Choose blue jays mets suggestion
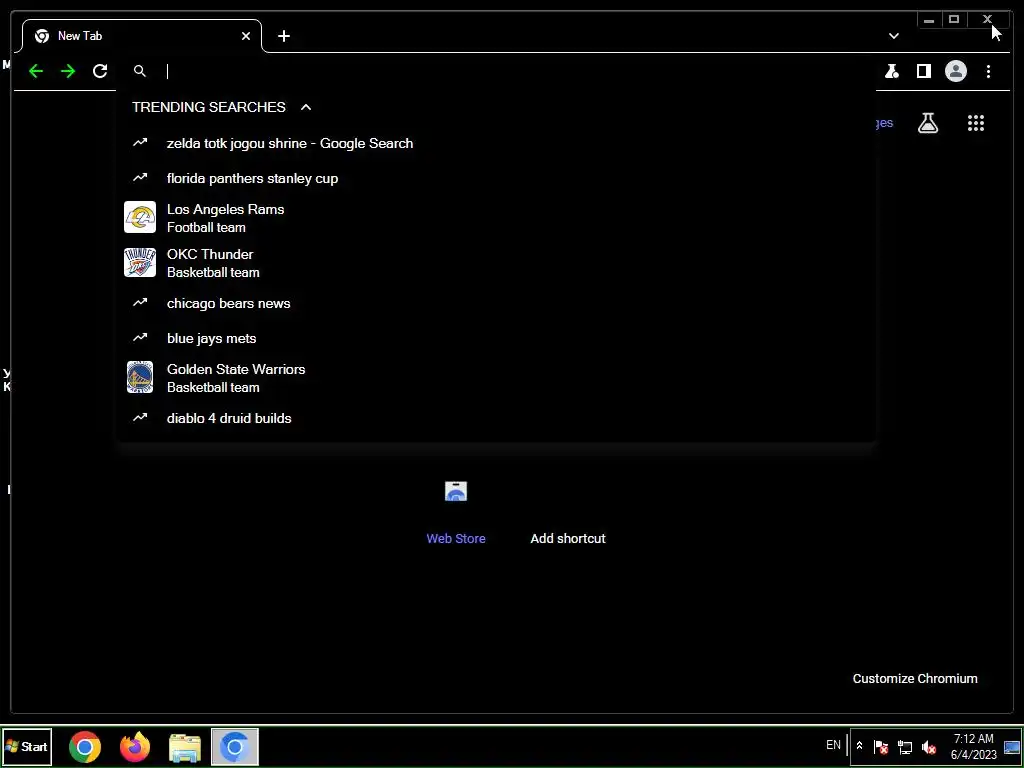 point(496,338)
